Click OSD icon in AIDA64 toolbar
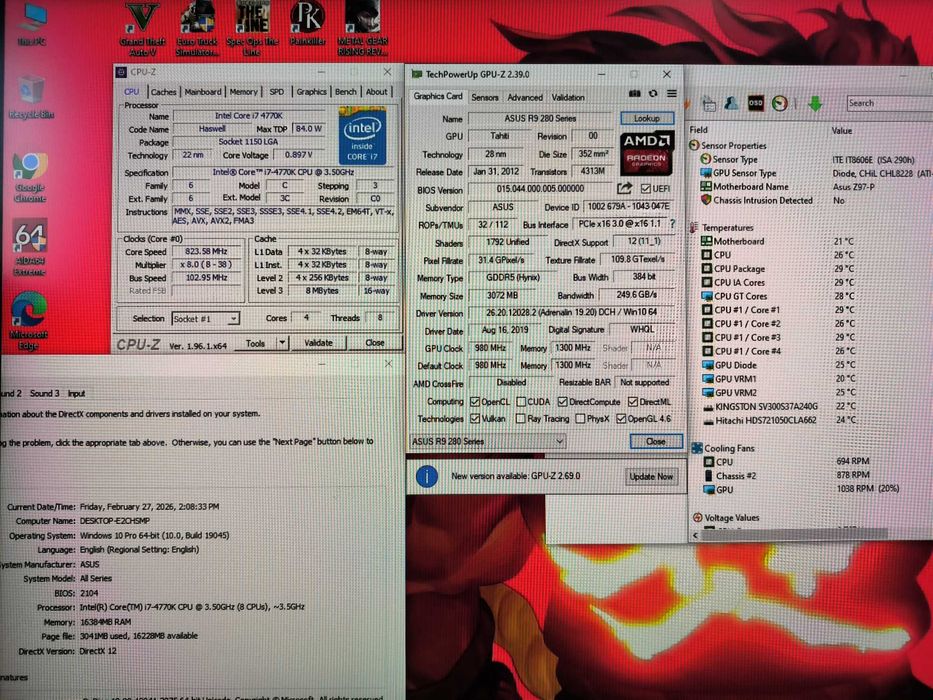 pyautogui.click(x=755, y=104)
